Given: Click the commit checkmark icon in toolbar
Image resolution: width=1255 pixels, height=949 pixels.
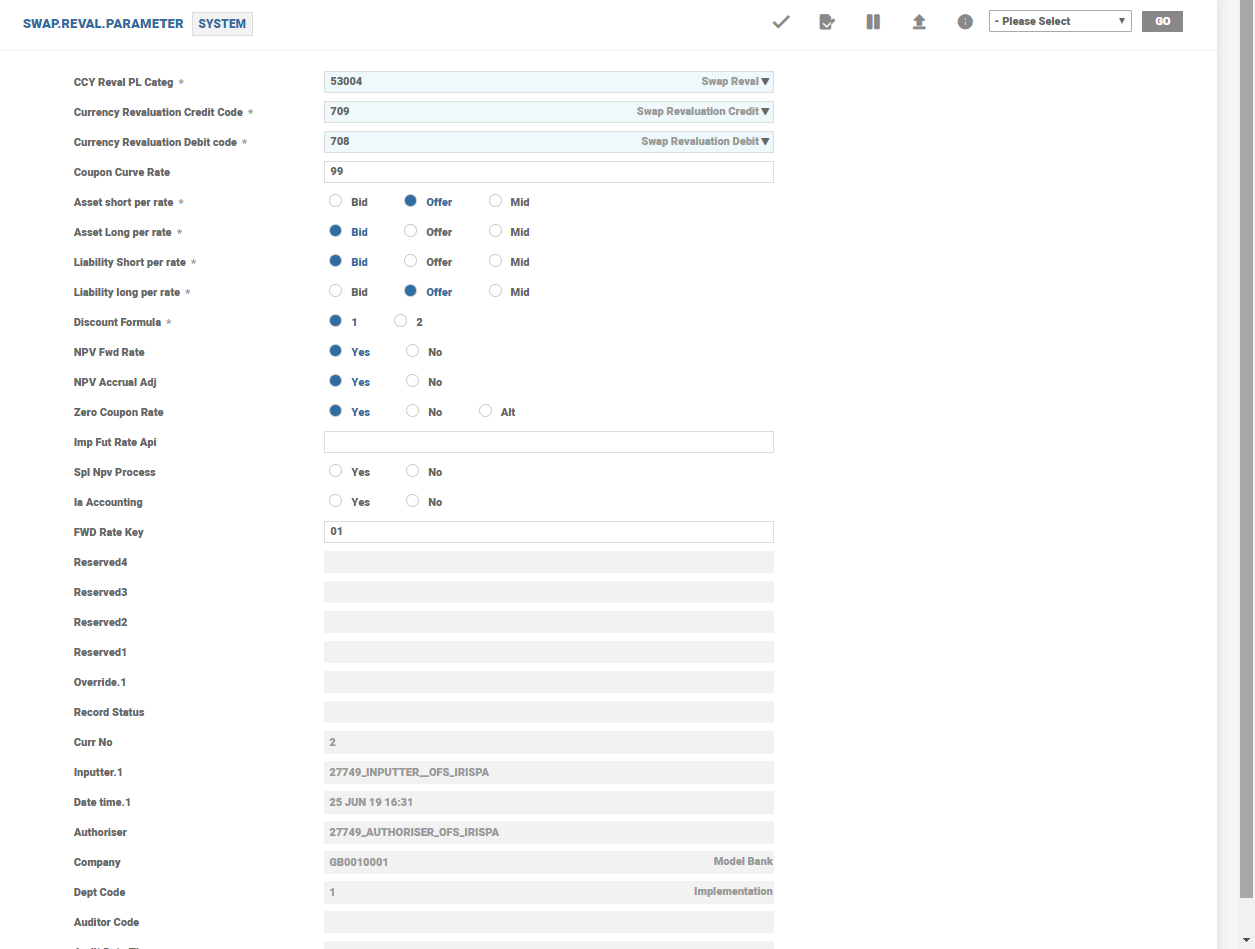Looking at the screenshot, I should pyautogui.click(x=781, y=22).
